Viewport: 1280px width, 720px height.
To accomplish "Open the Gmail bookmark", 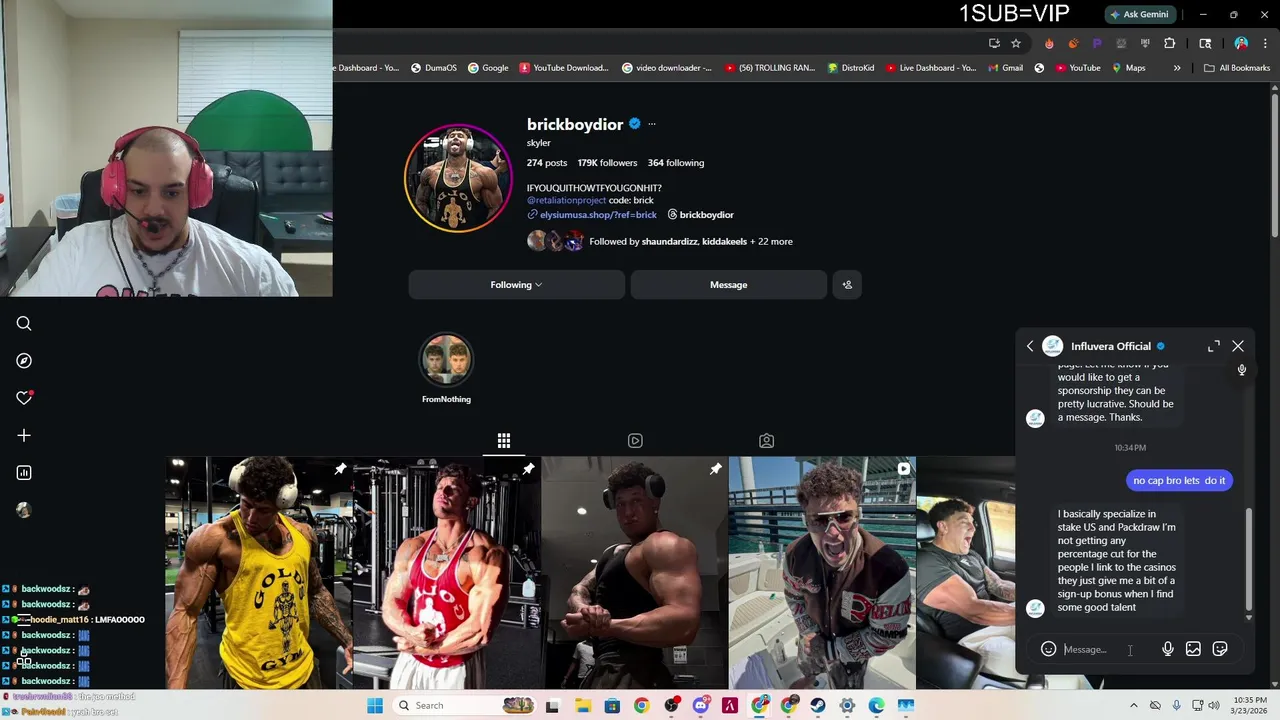I will click(1005, 68).
